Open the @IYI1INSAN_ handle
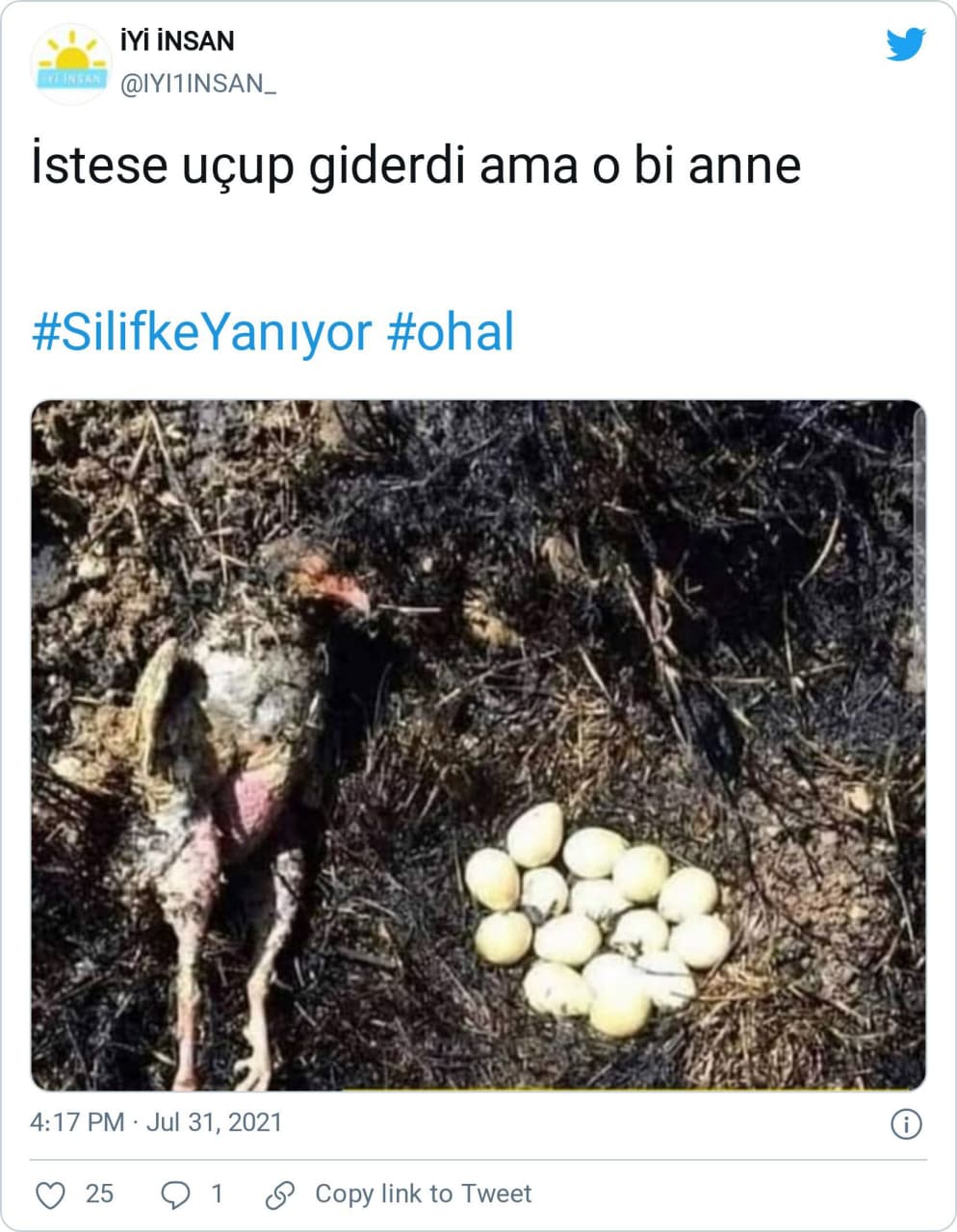The height and width of the screenshot is (1232, 957). point(198,84)
